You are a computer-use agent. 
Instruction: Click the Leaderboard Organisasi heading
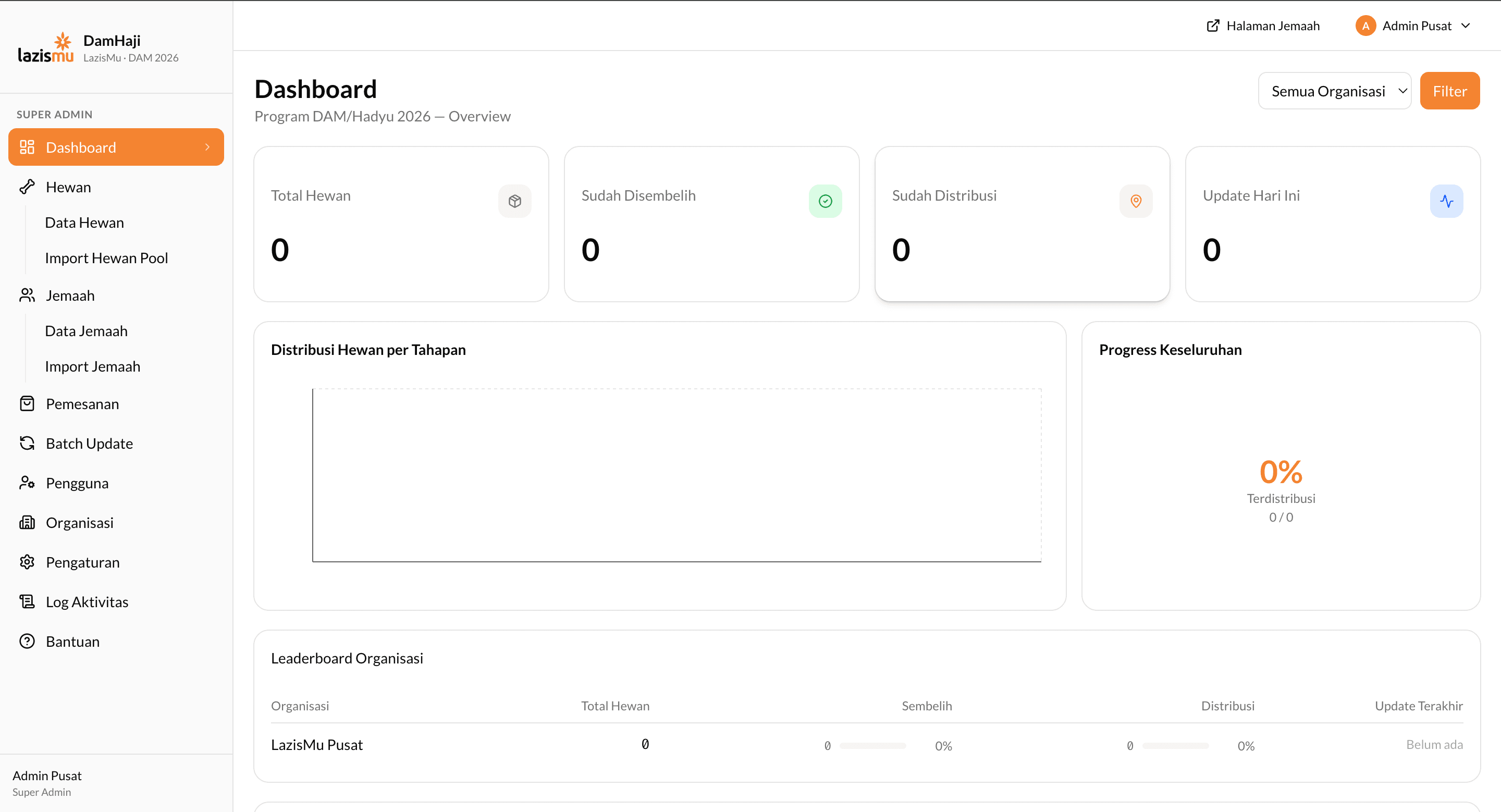coord(347,658)
